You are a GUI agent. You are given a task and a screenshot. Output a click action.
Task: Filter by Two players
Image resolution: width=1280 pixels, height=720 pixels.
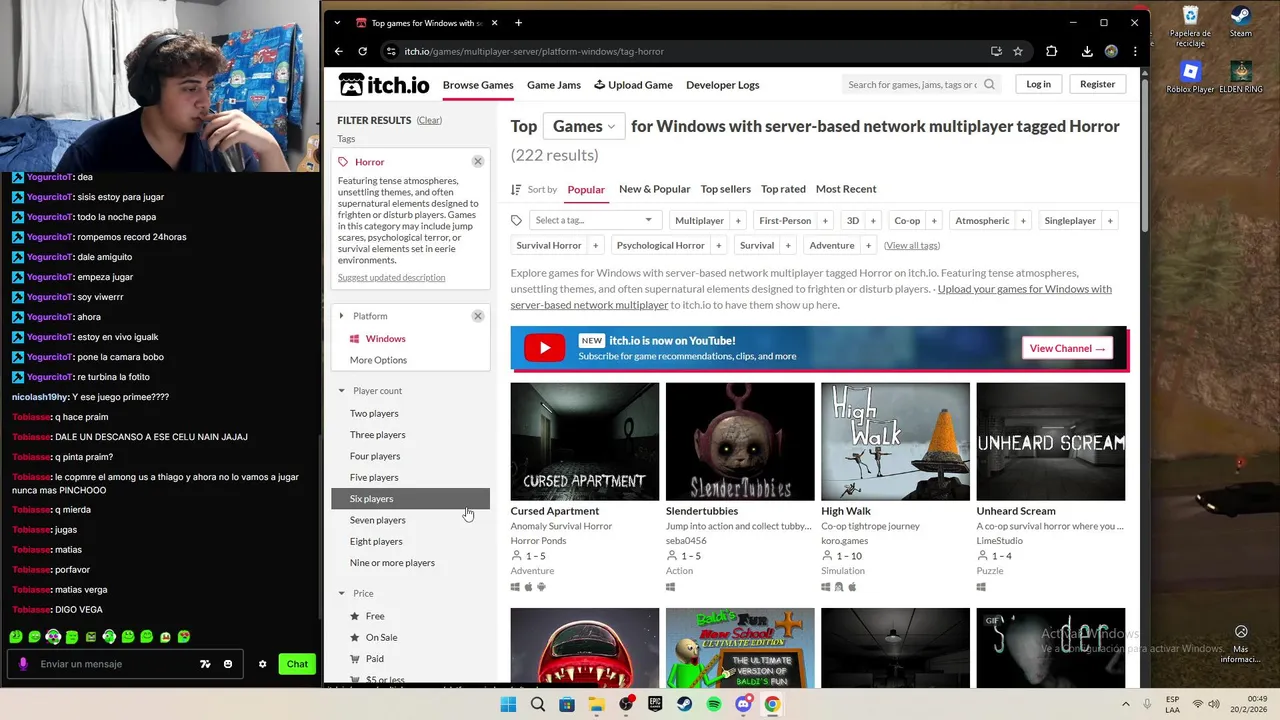(374, 413)
